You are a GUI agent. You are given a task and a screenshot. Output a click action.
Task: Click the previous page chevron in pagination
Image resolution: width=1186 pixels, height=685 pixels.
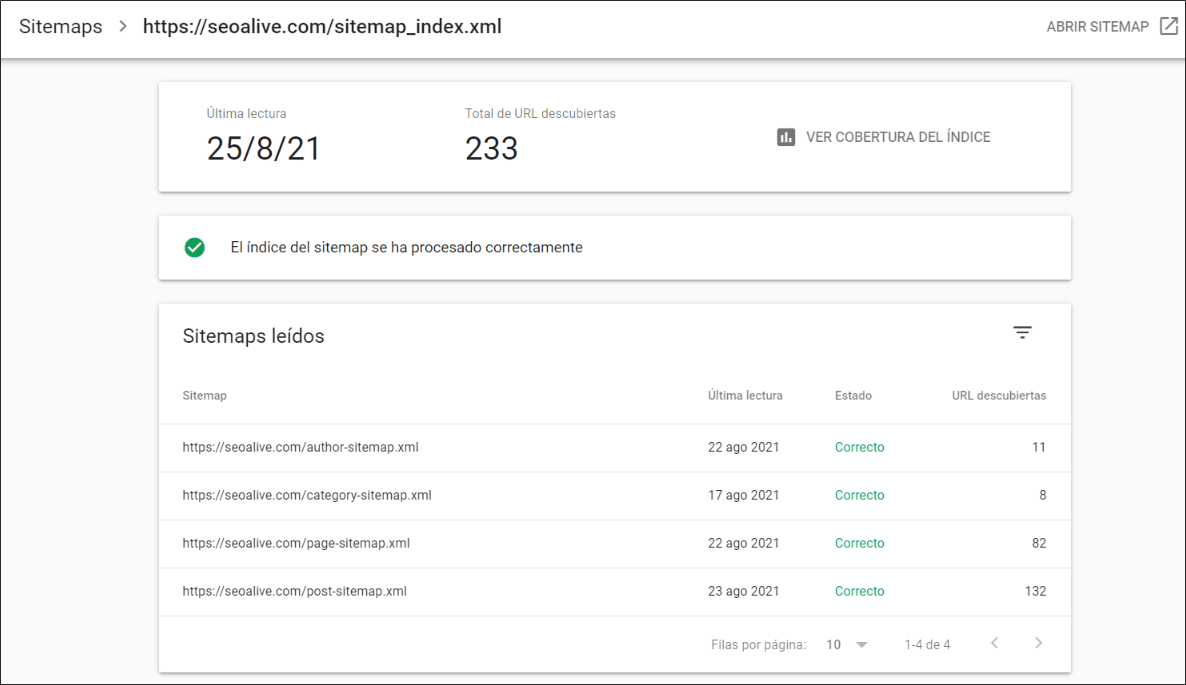pyautogui.click(x=994, y=644)
